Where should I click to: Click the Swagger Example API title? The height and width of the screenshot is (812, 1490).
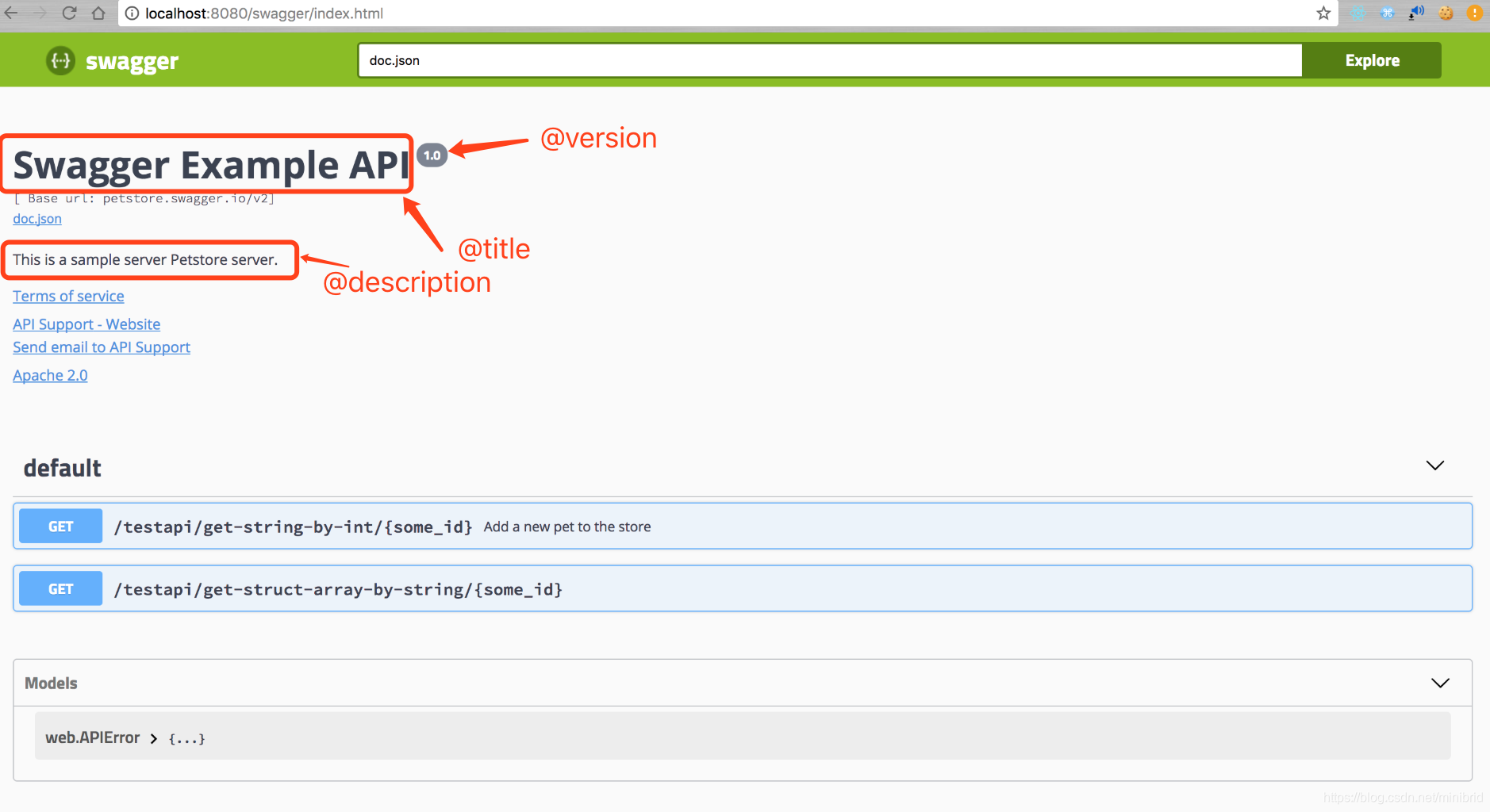[x=212, y=166]
